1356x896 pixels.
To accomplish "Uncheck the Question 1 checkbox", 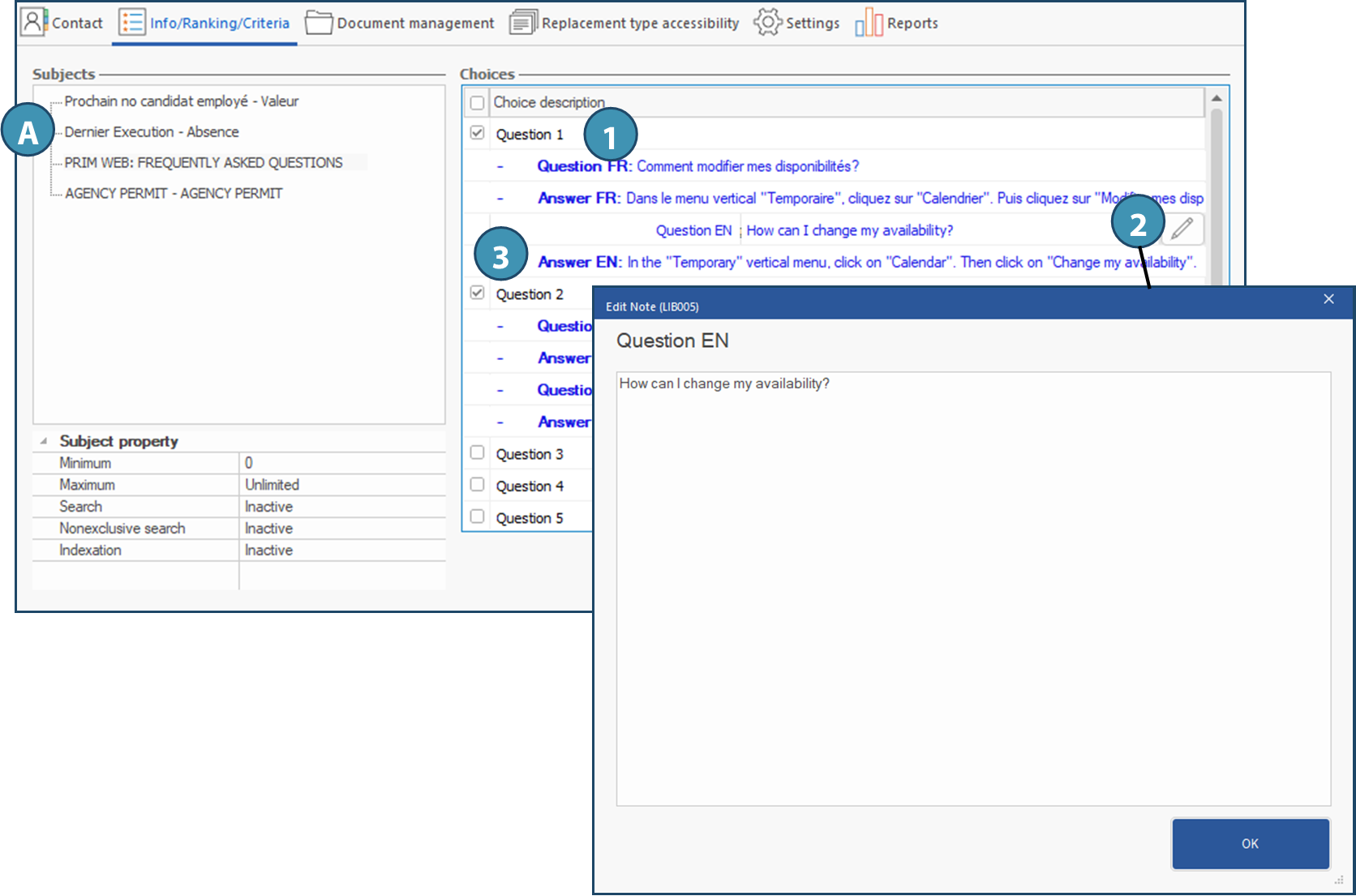I will click(478, 133).
